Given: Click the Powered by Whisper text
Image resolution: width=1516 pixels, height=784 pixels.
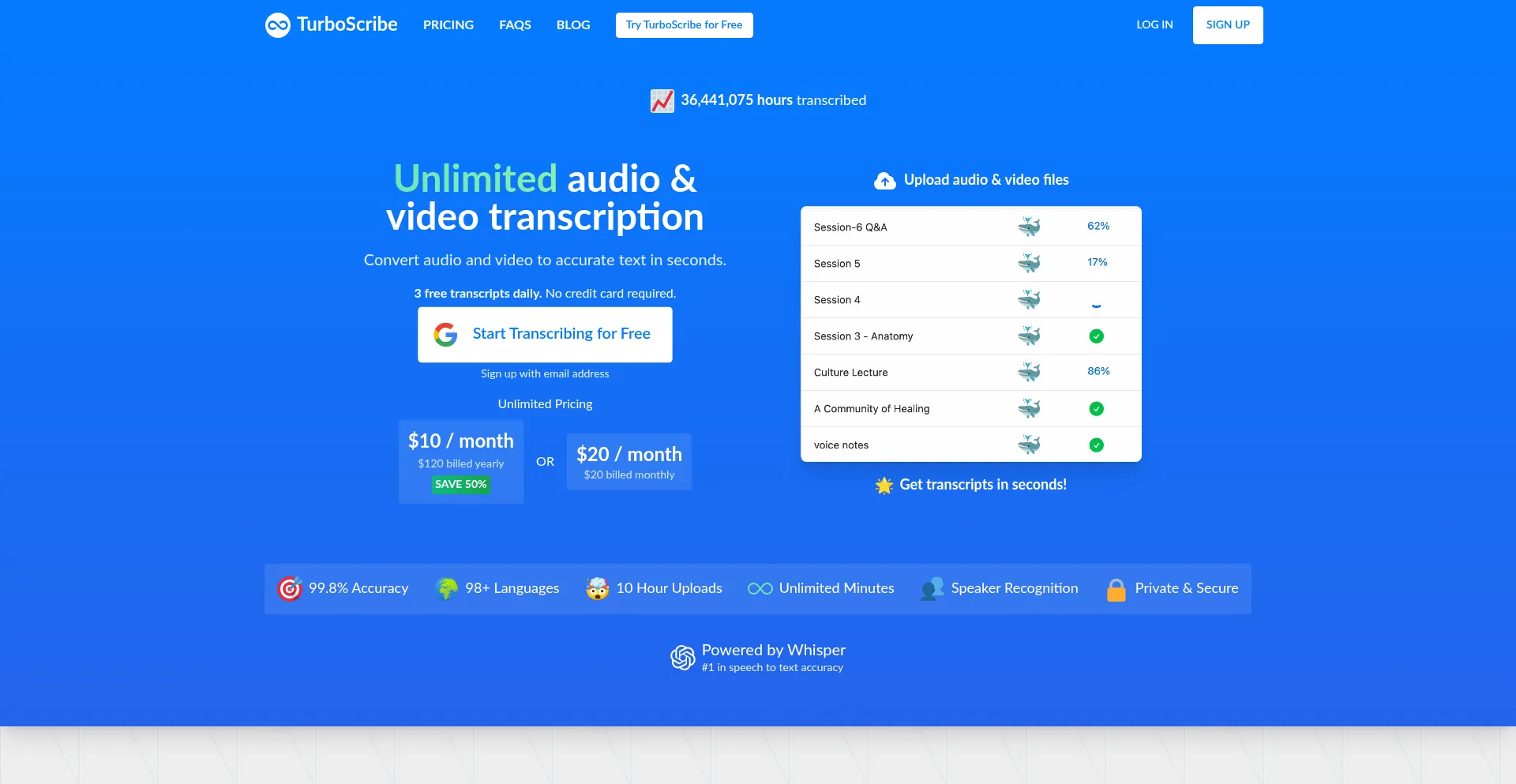Looking at the screenshot, I should coord(773,650).
